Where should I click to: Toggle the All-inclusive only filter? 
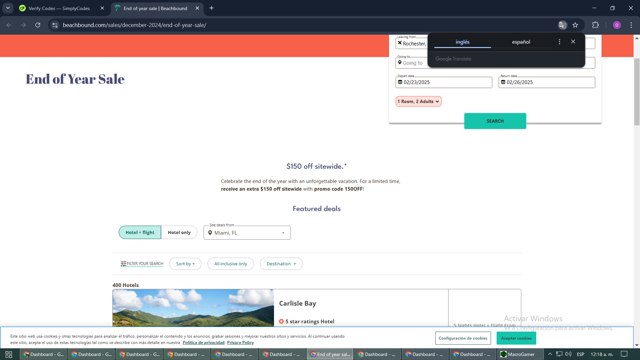[x=231, y=264]
